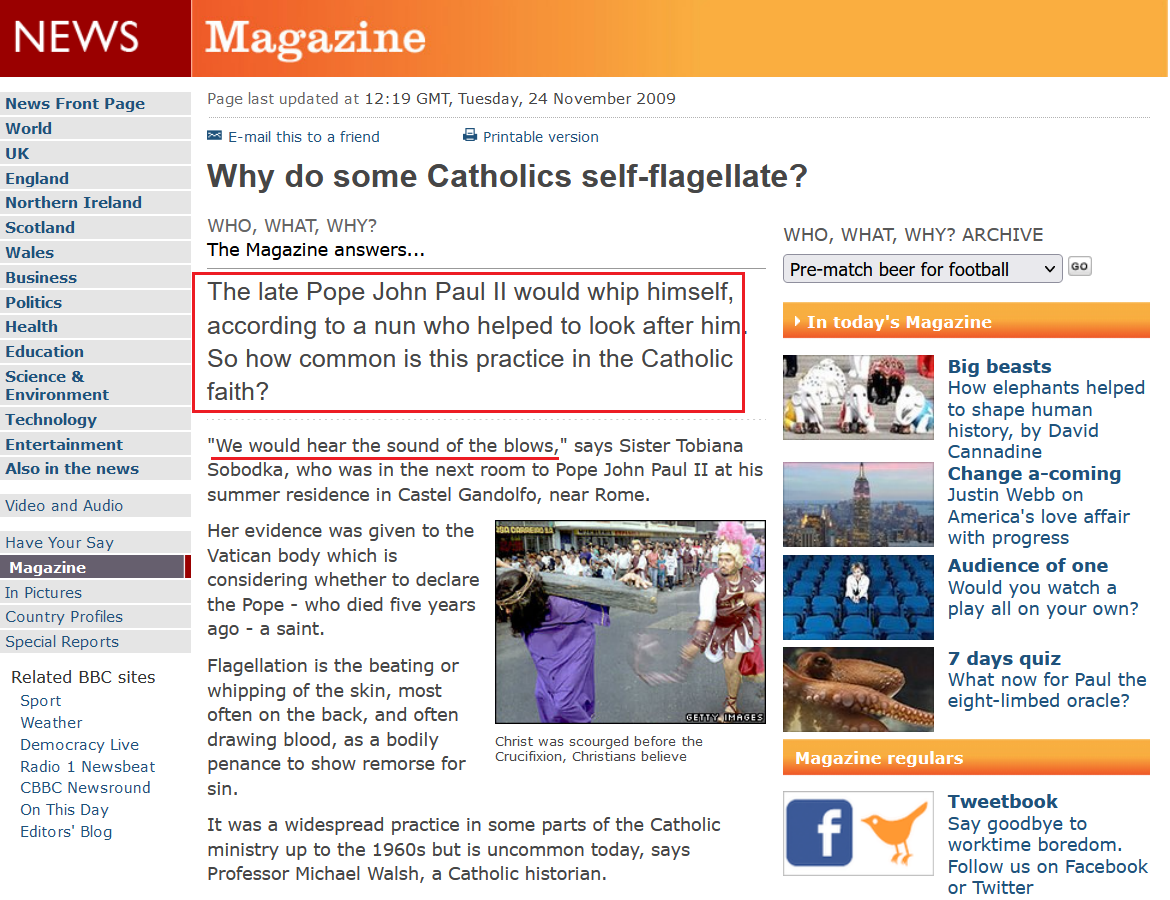Click the Tweetbook headline link

(x=1002, y=801)
